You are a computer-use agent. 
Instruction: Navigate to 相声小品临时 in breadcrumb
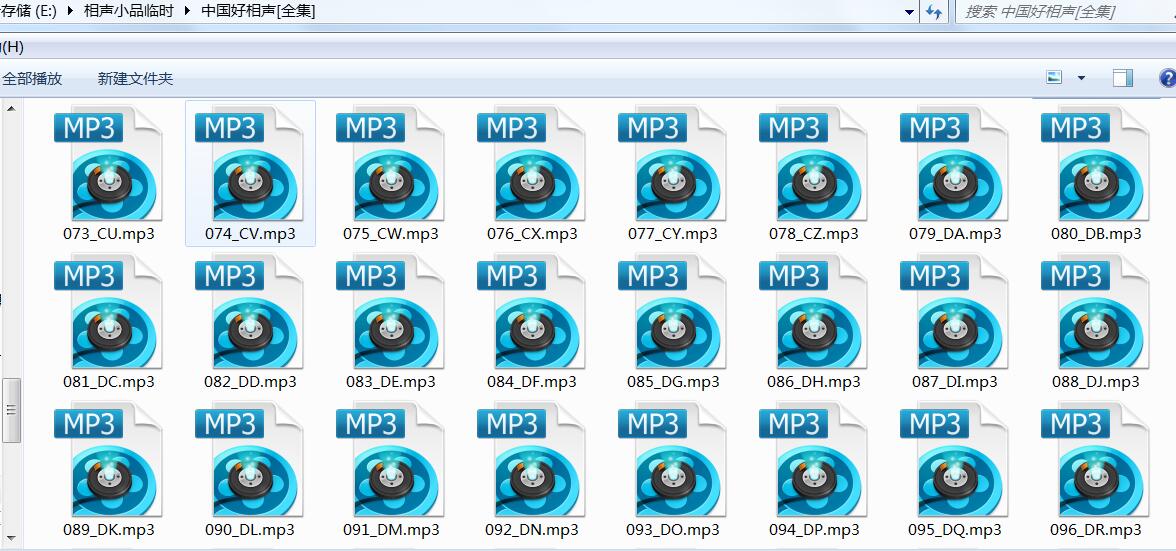coord(128,11)
